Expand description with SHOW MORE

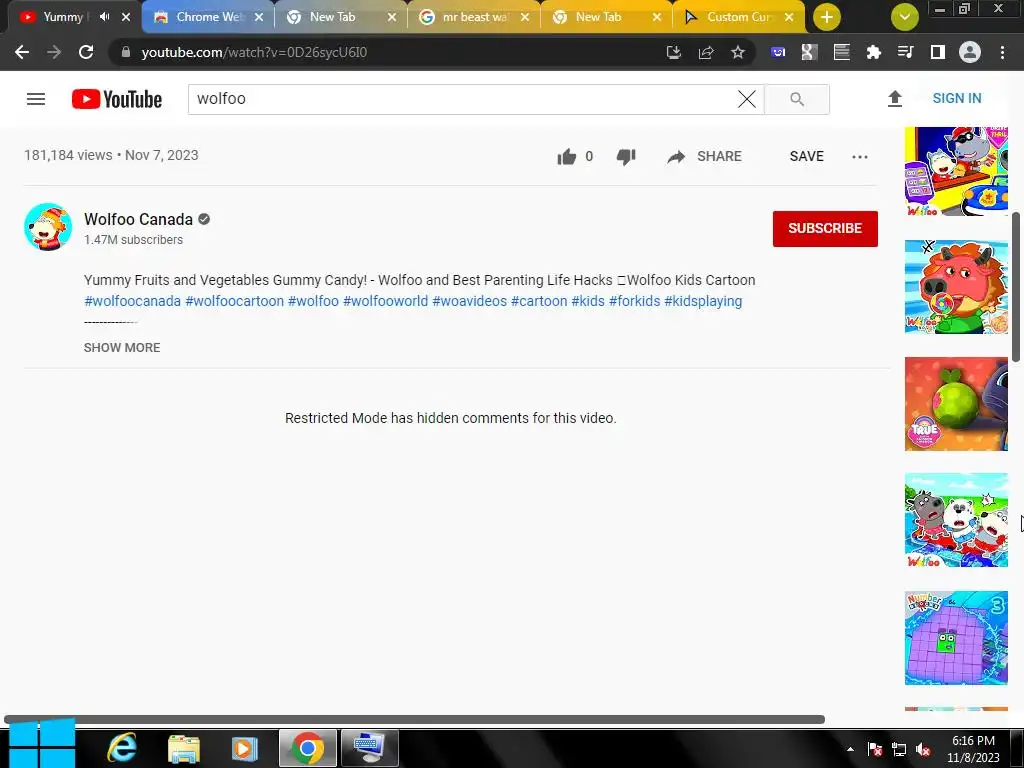[122, 347]
